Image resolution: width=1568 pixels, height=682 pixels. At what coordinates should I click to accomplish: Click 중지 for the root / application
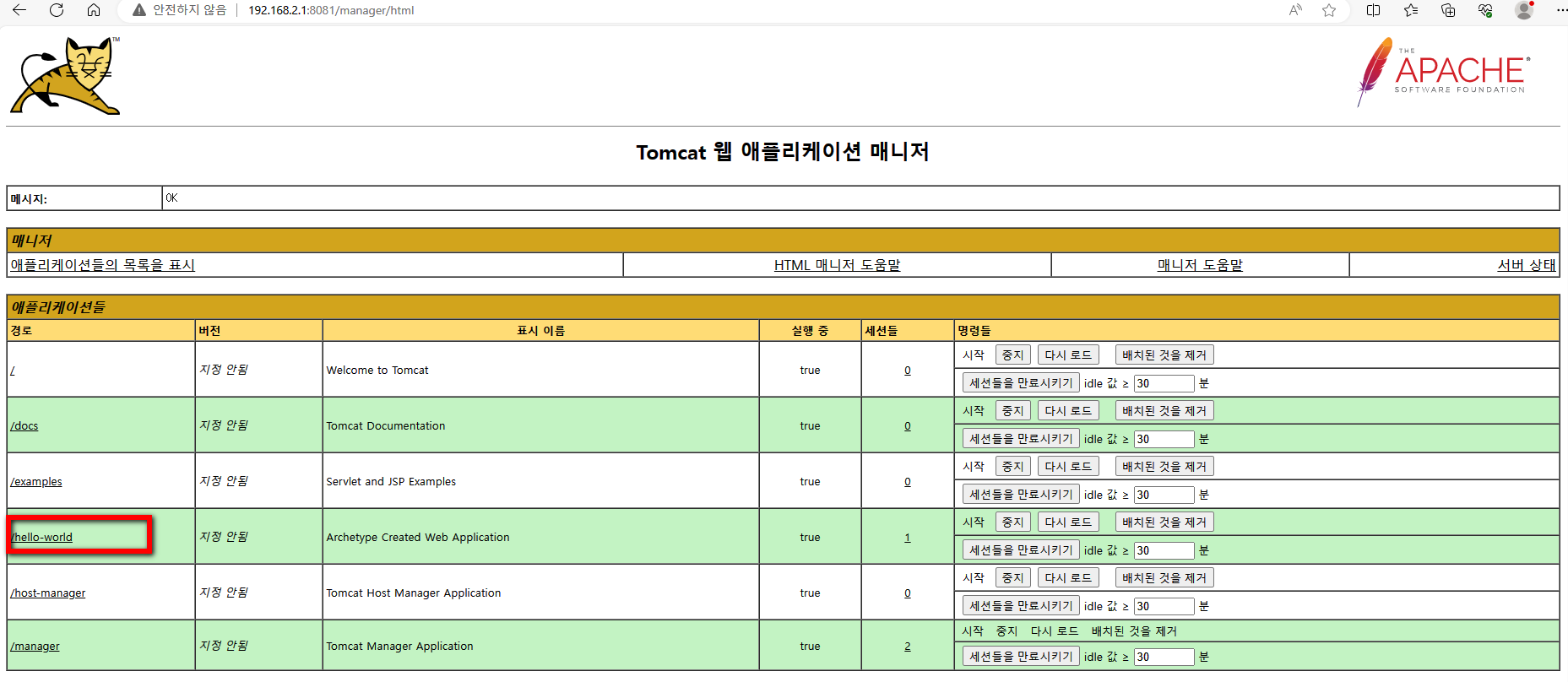[1012, 355]
